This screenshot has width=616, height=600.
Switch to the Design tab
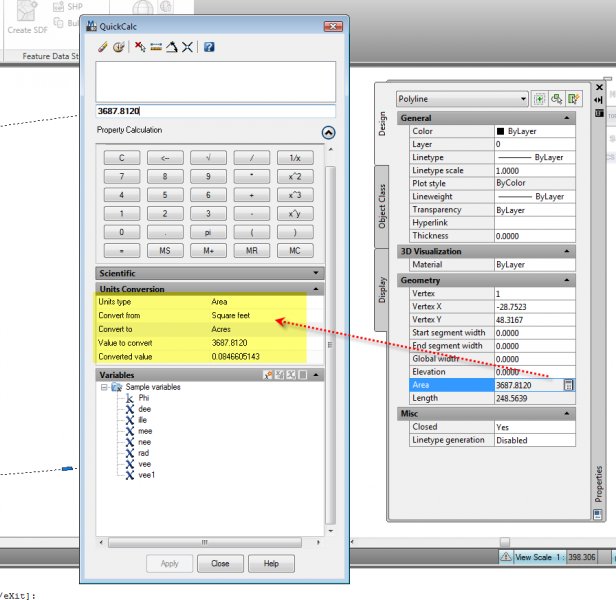coord(382,124)
